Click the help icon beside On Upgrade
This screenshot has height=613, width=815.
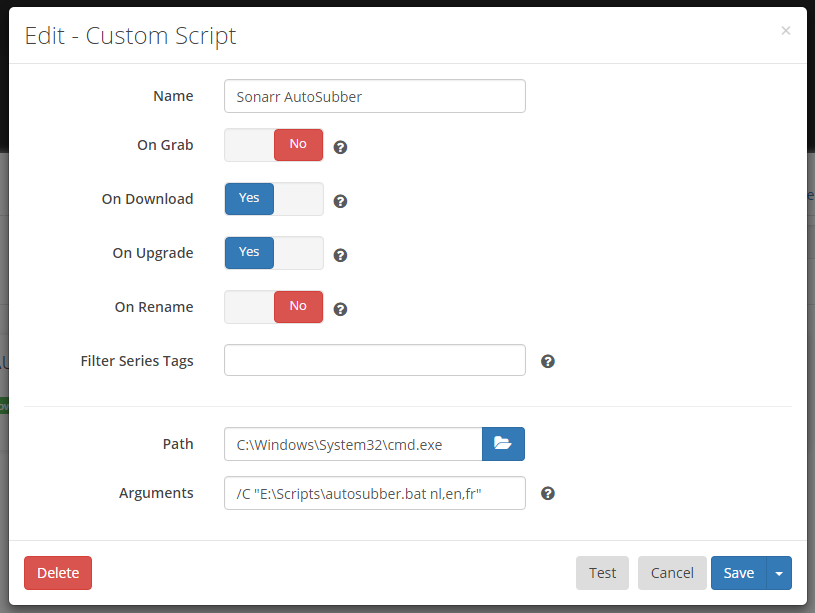[x=340, y=255]
